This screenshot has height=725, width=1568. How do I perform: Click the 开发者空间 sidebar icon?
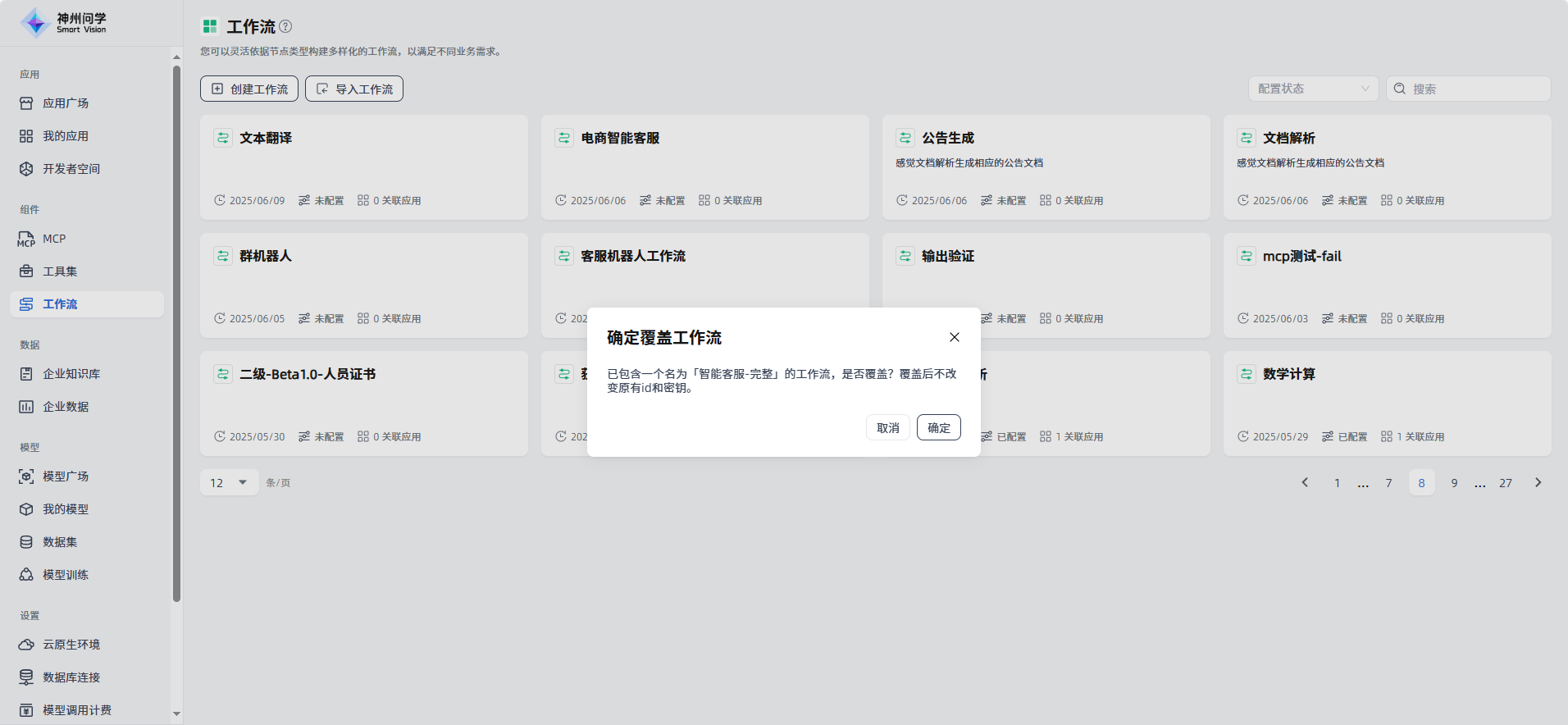[x=26, y=169]
